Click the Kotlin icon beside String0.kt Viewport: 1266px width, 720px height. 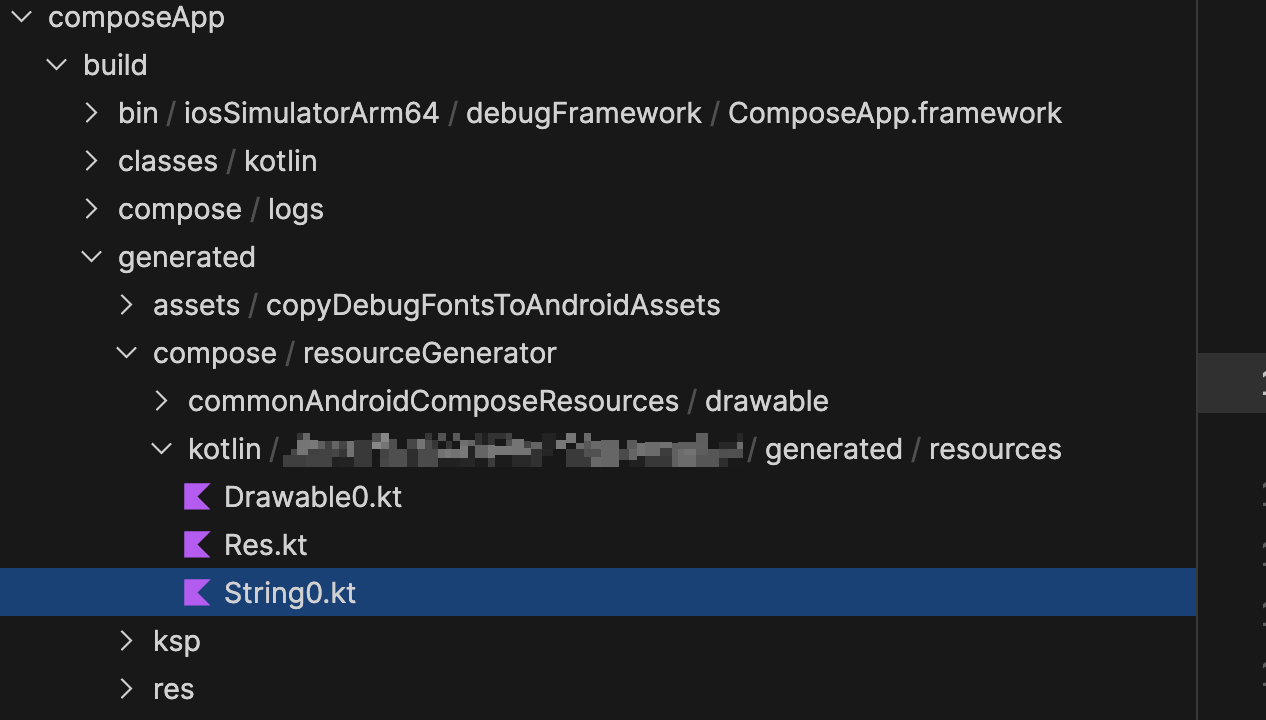(x=197, y=593)
